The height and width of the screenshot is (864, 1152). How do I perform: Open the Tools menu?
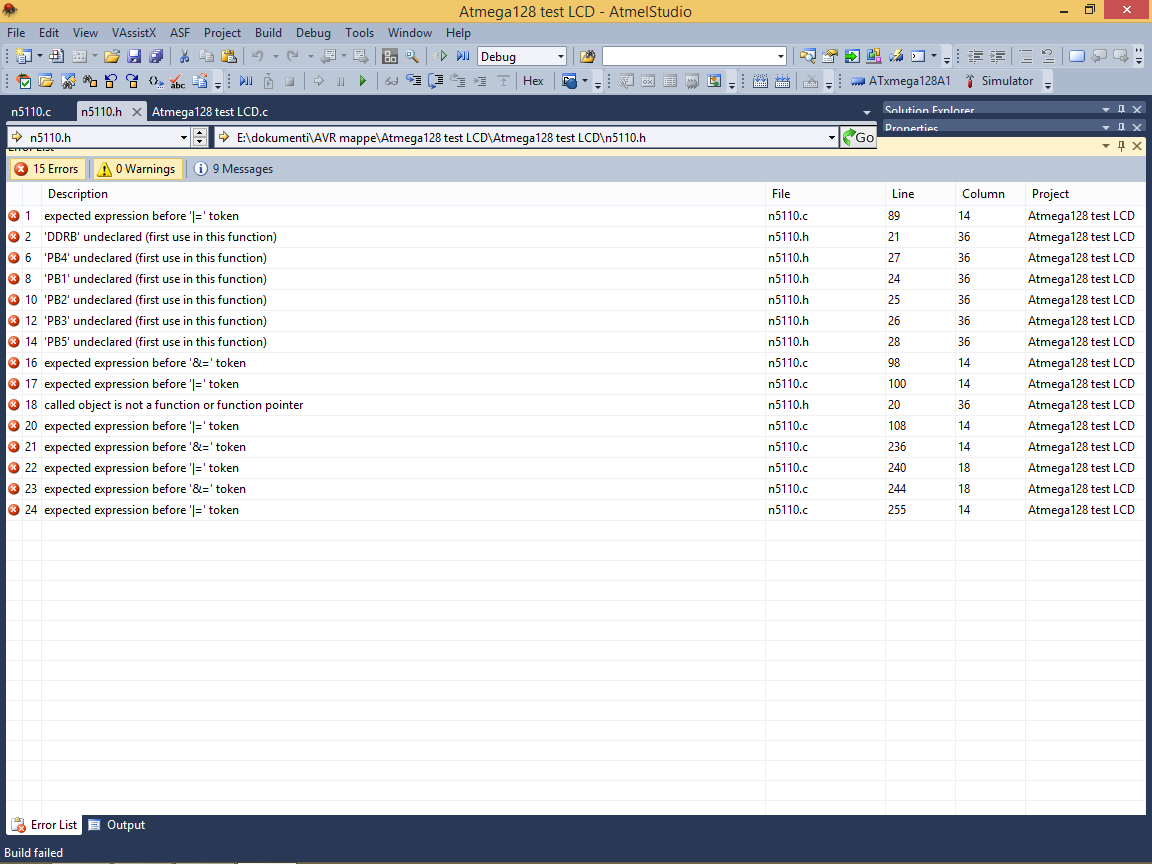(359, 33)
